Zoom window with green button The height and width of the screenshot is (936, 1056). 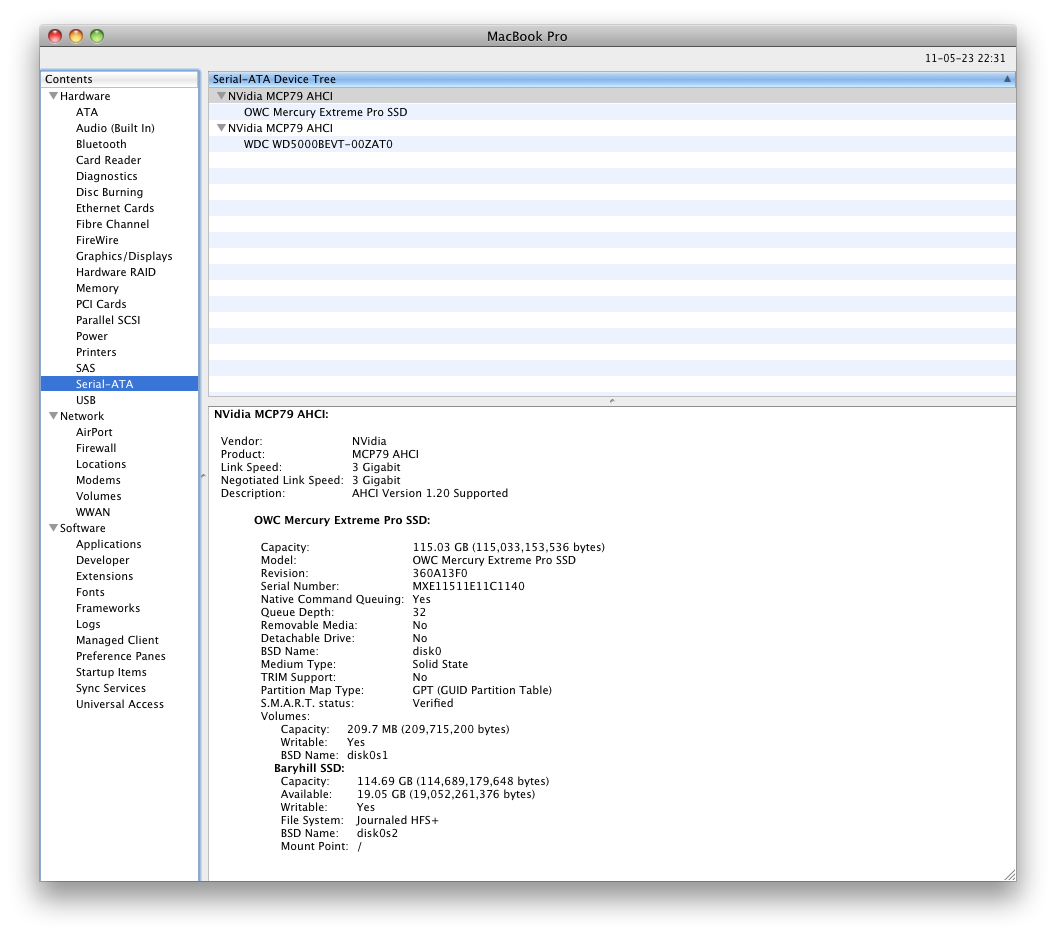[97, 36]
